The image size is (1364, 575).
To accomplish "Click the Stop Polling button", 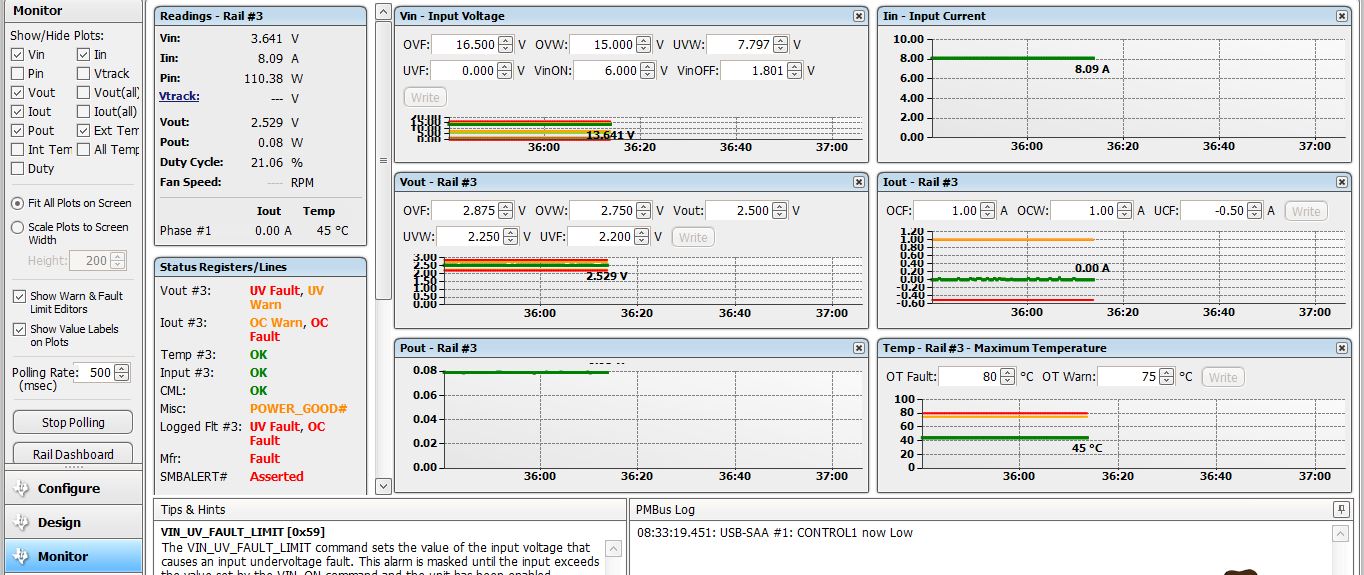I will click(73, 422).
